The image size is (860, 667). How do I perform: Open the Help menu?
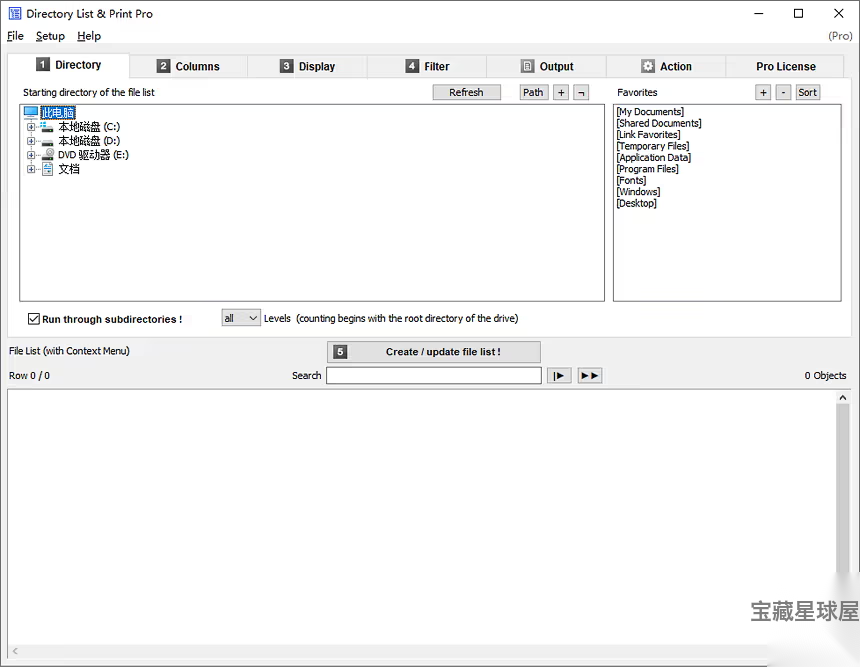coord(89,36)
